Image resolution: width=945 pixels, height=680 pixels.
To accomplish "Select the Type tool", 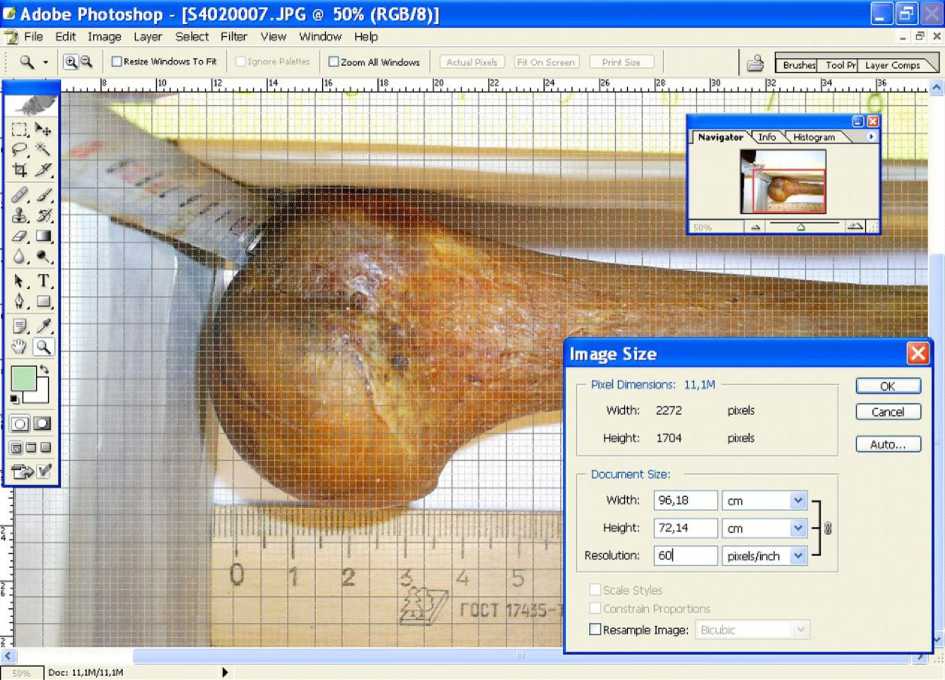I will coord(43,281).
